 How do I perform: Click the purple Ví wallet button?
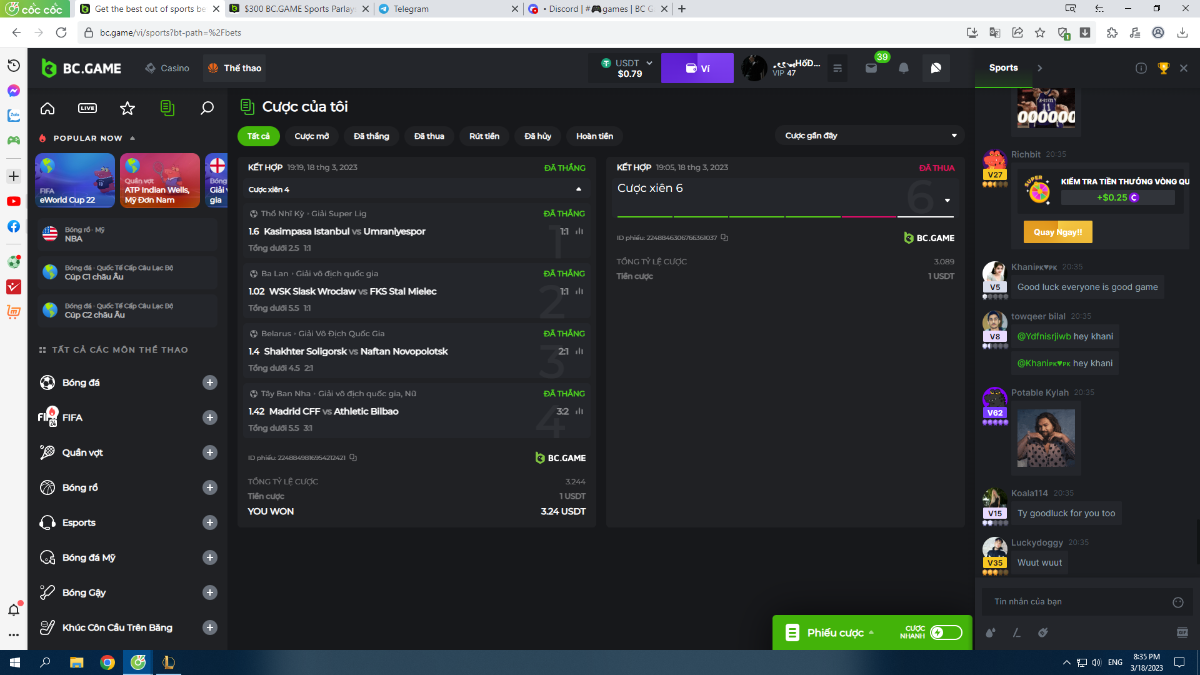697,68
